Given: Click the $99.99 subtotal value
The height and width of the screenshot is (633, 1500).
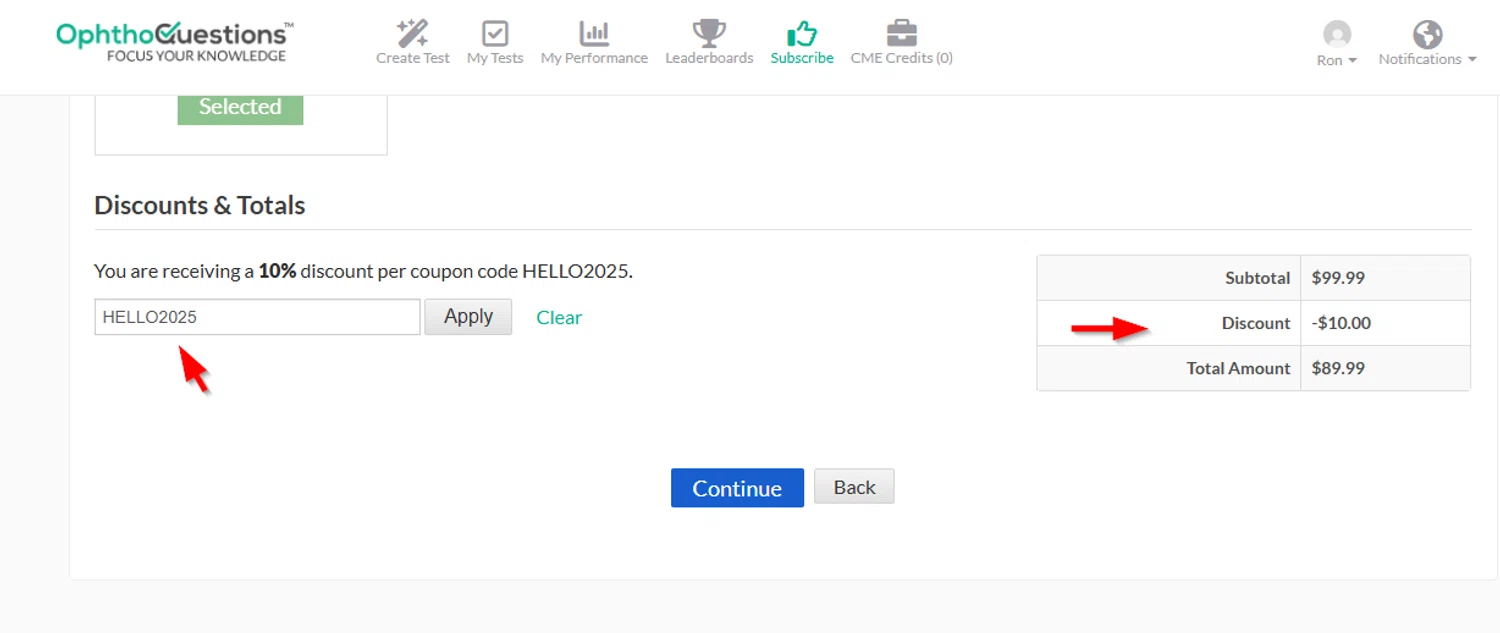Looking at the screenshot, I should tap(1338, 278).
